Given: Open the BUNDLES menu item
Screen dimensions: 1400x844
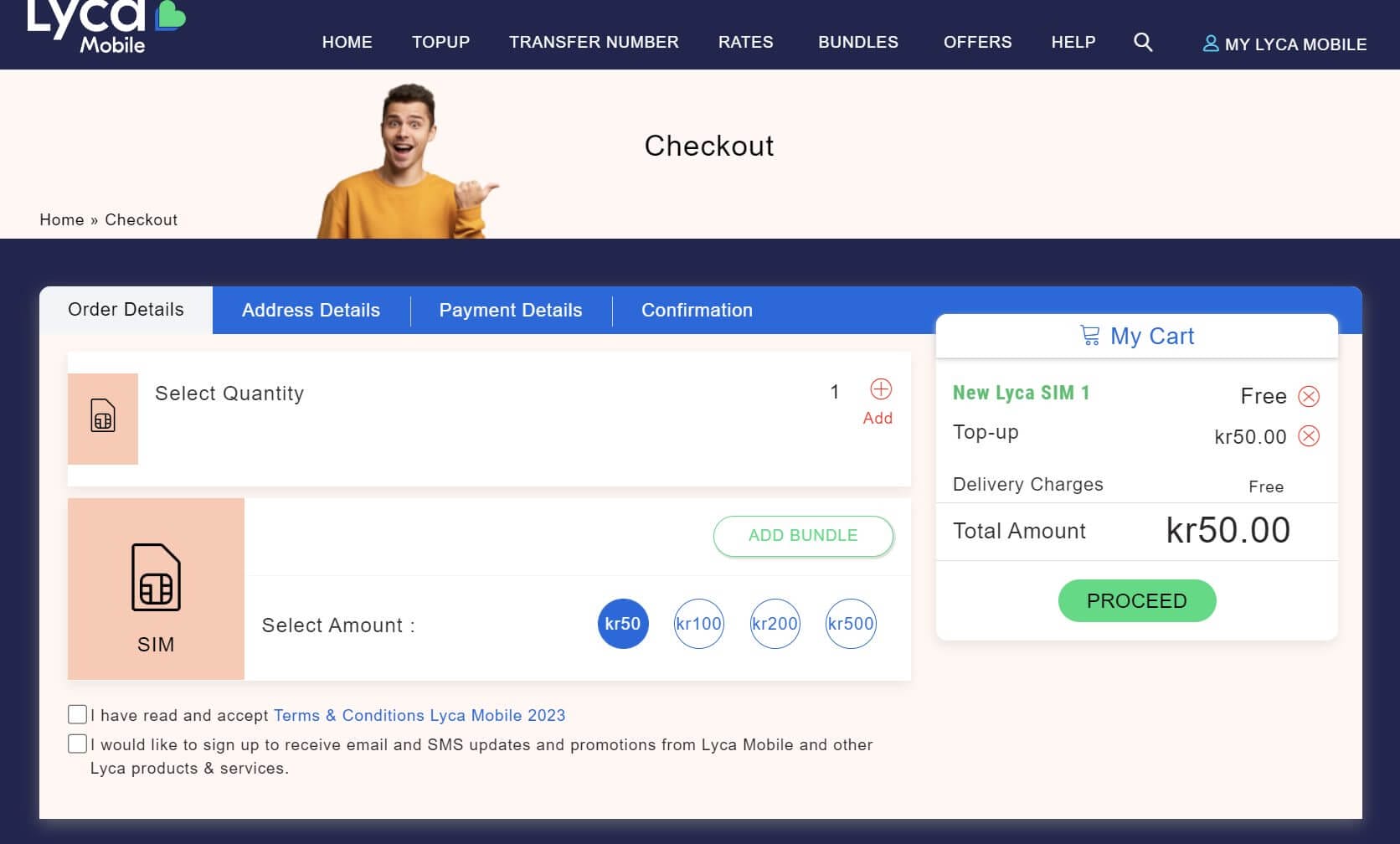Looking at the screenshot, I should pyautogui.click(x=858, y=42).
